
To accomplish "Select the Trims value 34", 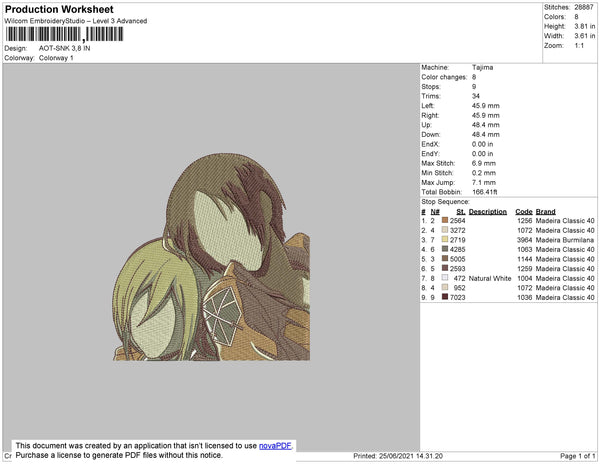I will coord(476,96).
